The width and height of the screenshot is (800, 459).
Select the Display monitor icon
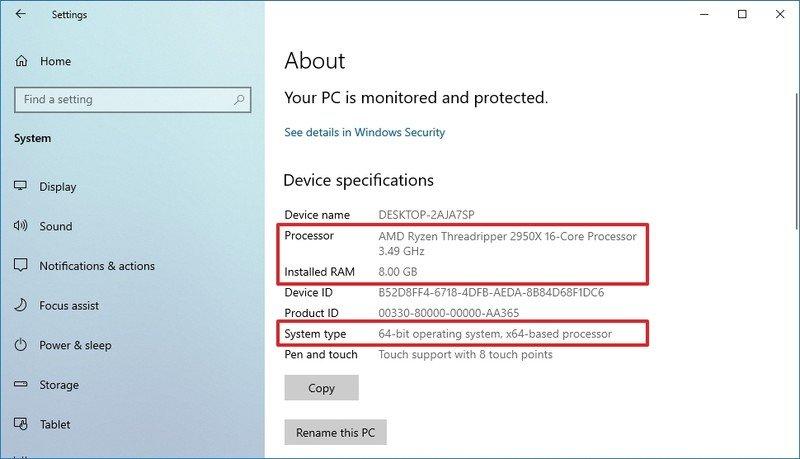click(x=20, y=186)
